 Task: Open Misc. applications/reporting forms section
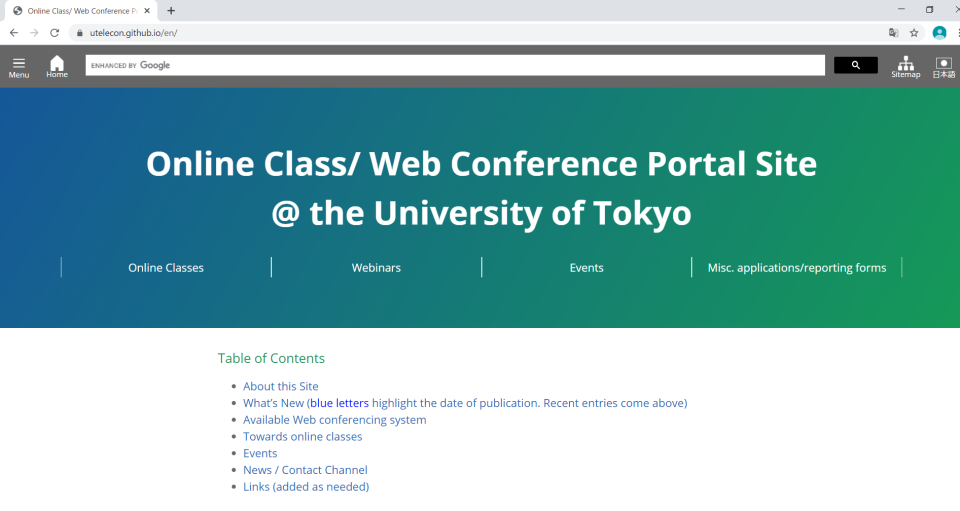(797, 267)
